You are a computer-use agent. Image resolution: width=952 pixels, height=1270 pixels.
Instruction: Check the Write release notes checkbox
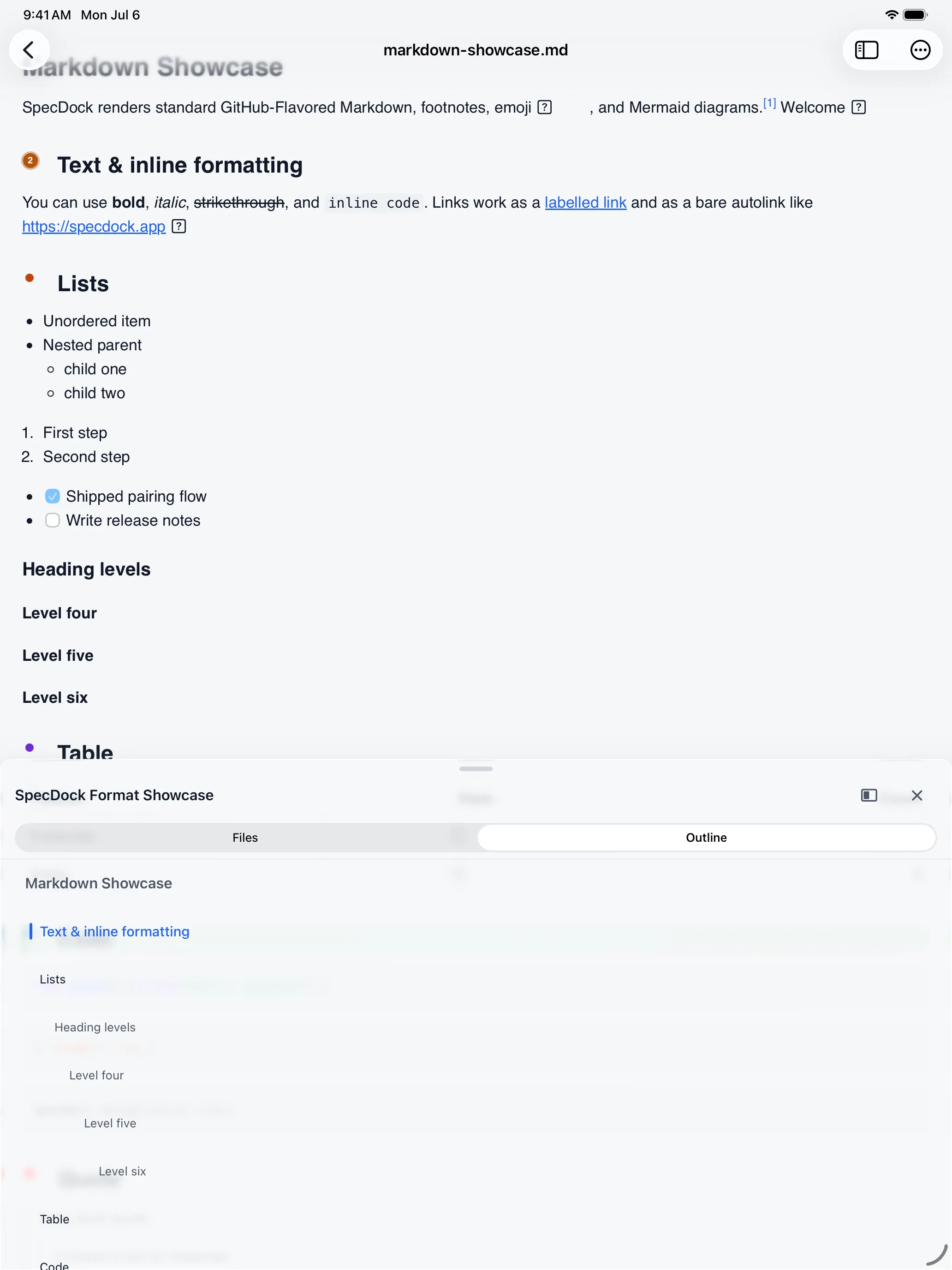tap(52, 520)
